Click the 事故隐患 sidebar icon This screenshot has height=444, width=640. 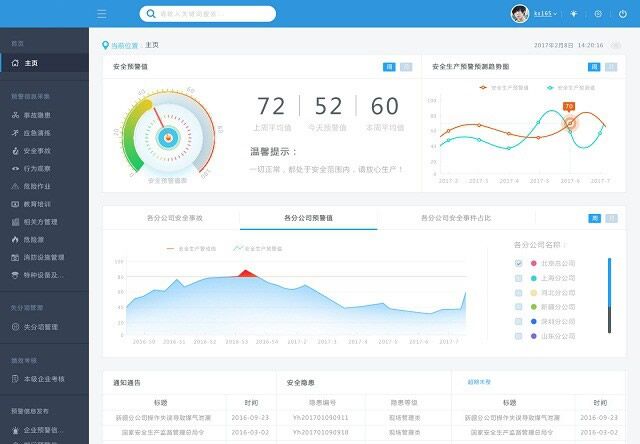pyautogui.click(x=16, y=115)
